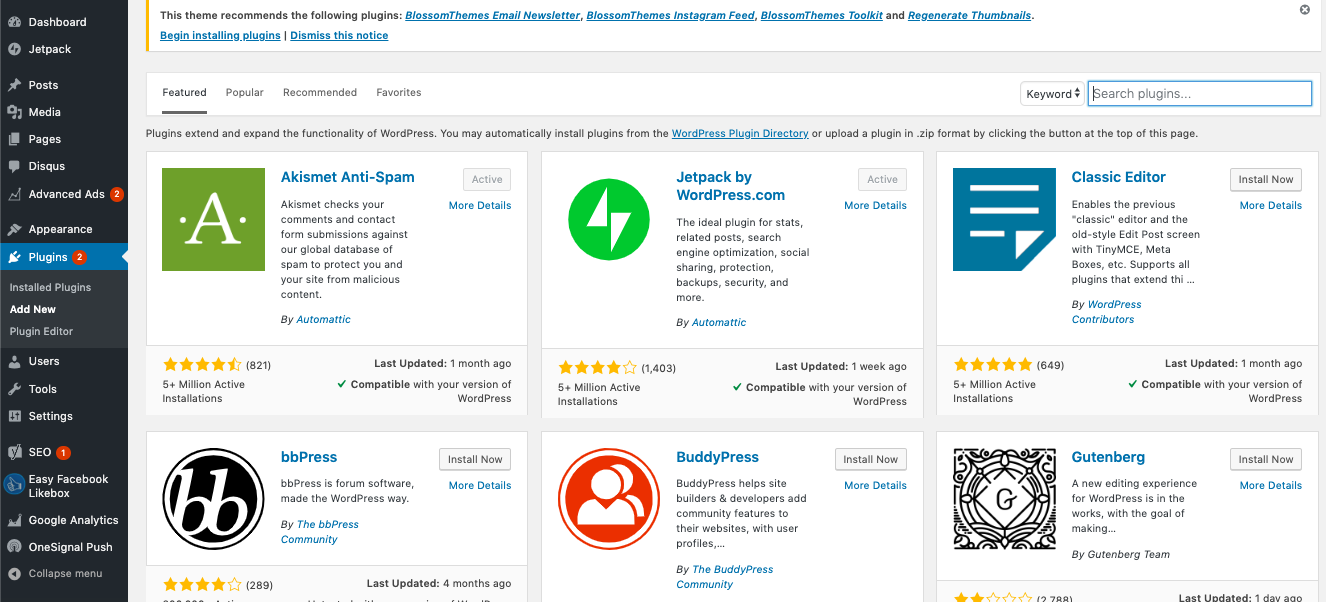The height and width of the screenshot is (602, 1326).
Task: Click the Jetpack sidebar icon
Action: 14,49
